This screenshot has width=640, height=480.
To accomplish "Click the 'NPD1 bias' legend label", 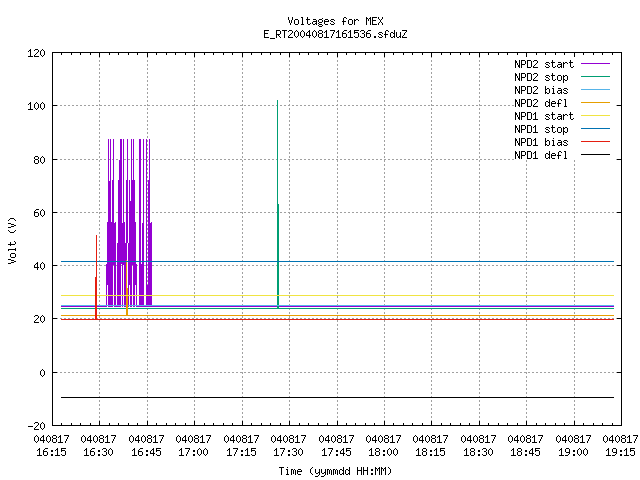I will click(541, 142).
